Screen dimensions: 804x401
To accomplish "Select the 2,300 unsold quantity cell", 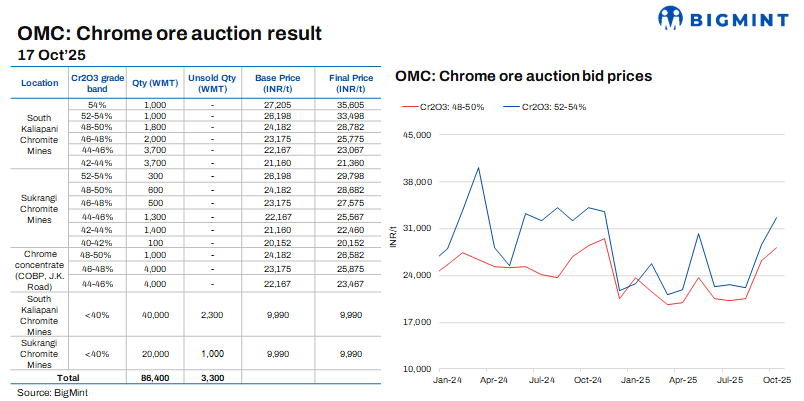I will pyautogui.click(x=212, y=314).
